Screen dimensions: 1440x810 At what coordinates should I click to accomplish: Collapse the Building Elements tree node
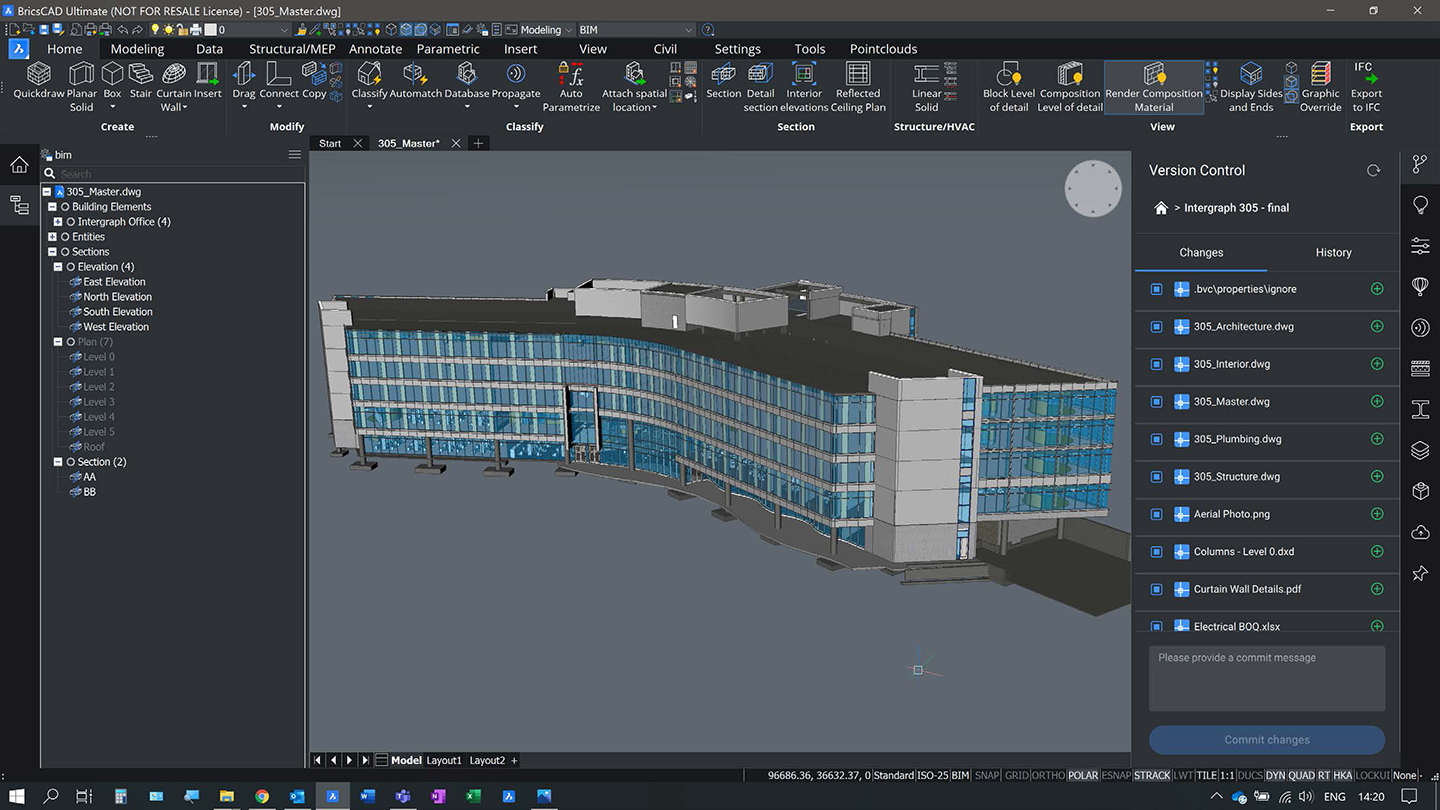(52, 207)
